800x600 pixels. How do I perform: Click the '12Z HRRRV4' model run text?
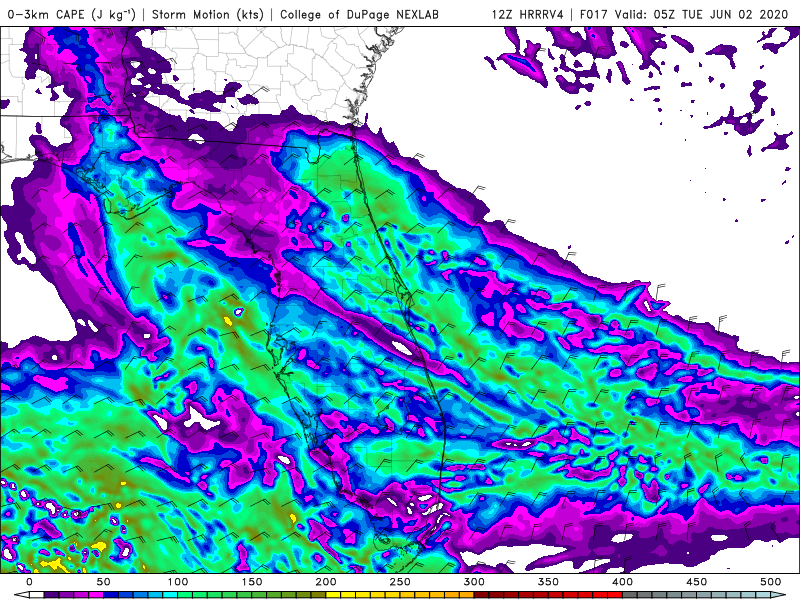point(528,14)
